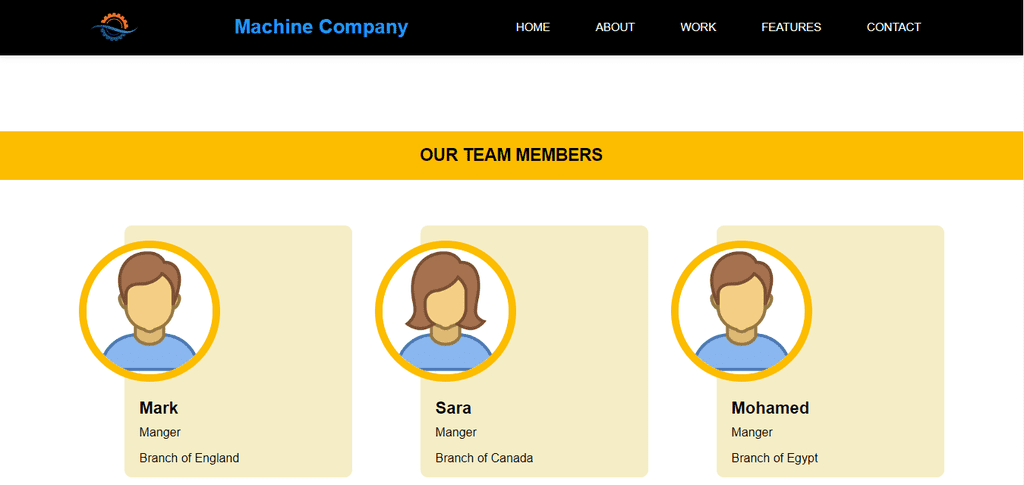Go to the ABOUT page
Viewport: 1024px width, 485px height.
615,27
